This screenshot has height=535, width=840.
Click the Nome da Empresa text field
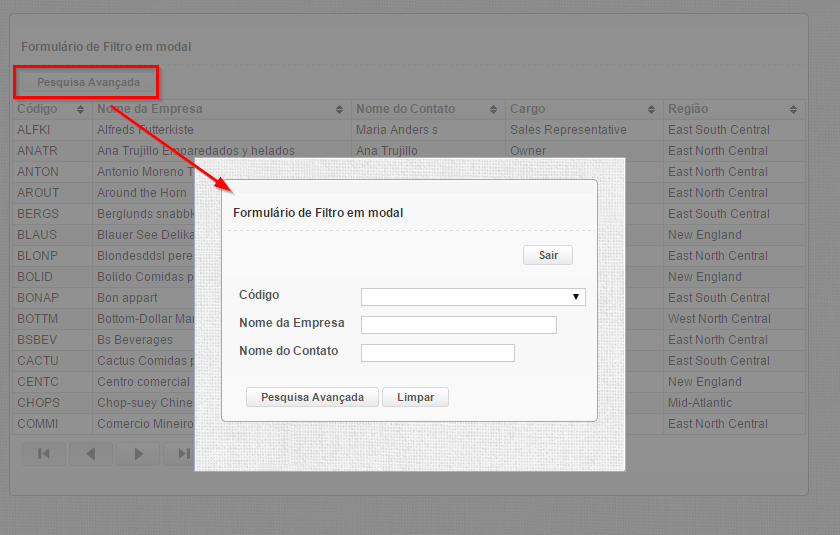(458, 325)
